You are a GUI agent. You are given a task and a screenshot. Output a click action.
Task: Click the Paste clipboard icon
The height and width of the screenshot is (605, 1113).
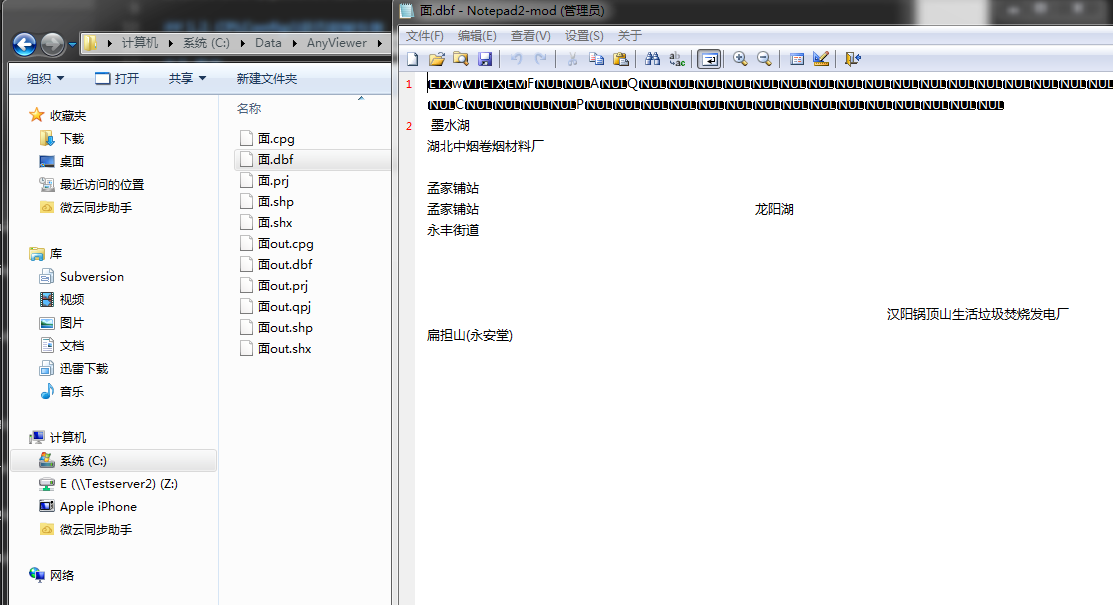(620, 59)
